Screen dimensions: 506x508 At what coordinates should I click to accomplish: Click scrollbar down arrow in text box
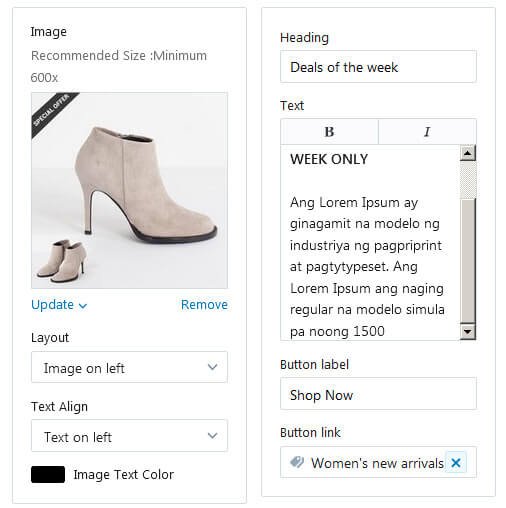468,332
